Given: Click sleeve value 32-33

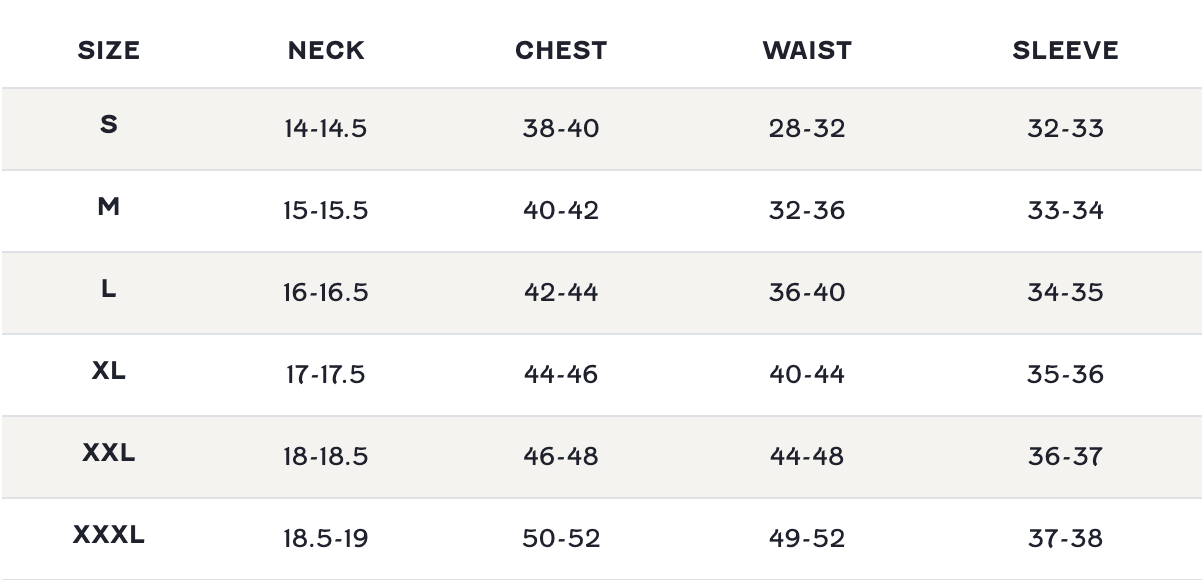Looking at the screenshot, I should tap(1066, 129).
